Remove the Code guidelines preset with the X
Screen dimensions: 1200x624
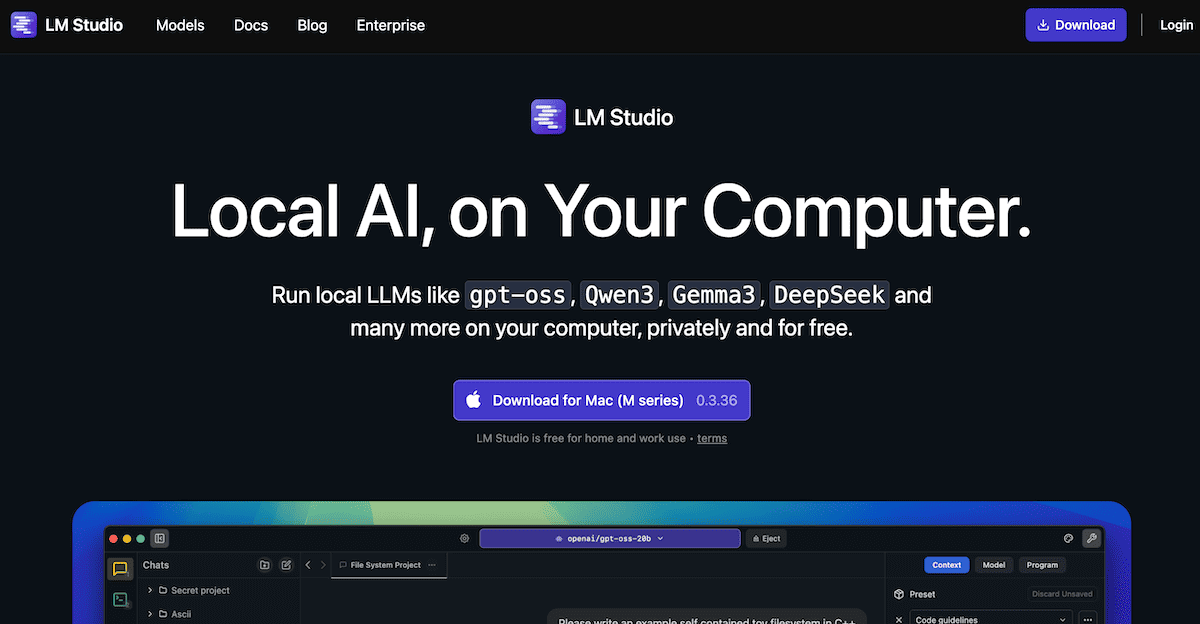pos(899,619)
